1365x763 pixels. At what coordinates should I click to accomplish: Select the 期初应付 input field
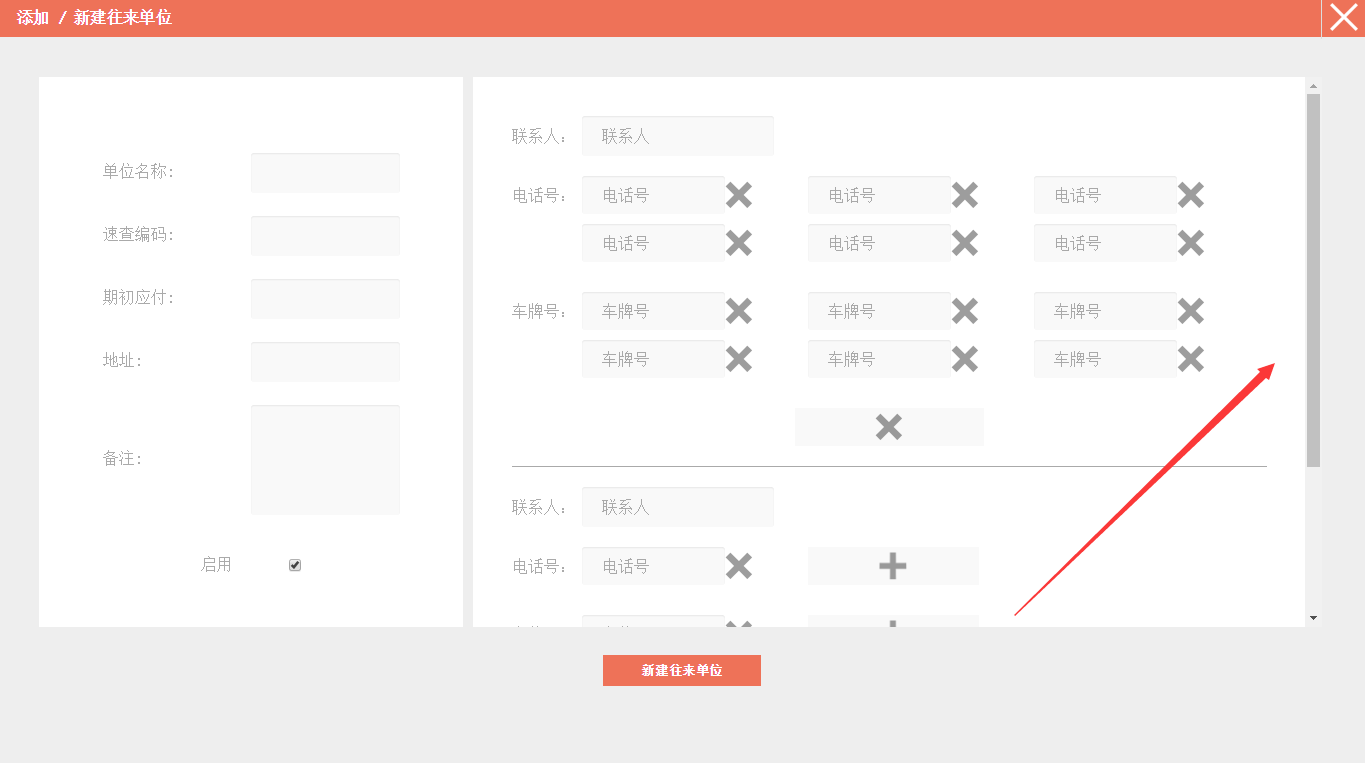point(325,299)
